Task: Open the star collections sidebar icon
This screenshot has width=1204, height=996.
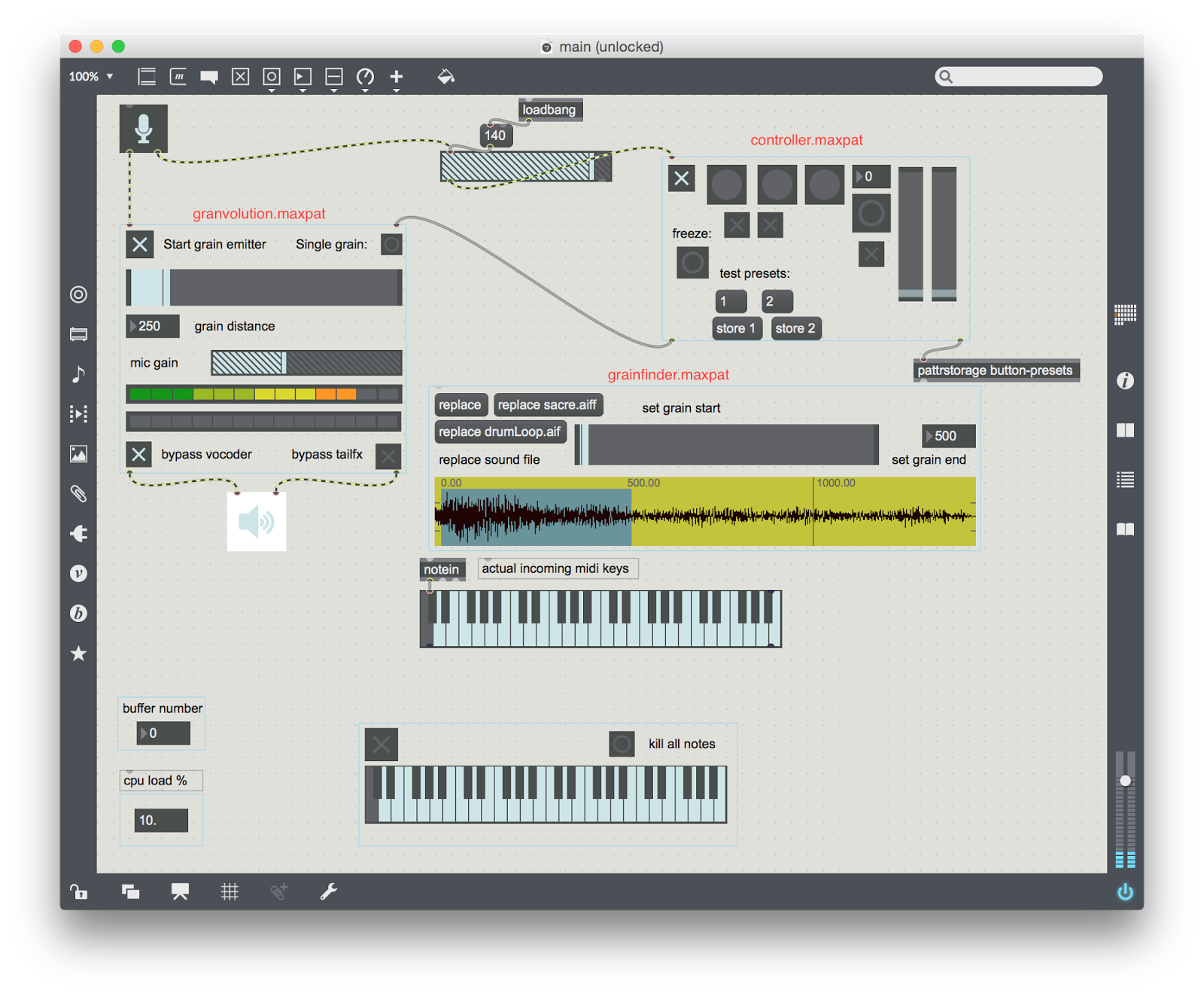Action: pyautogui.click(x=78, y=653)
